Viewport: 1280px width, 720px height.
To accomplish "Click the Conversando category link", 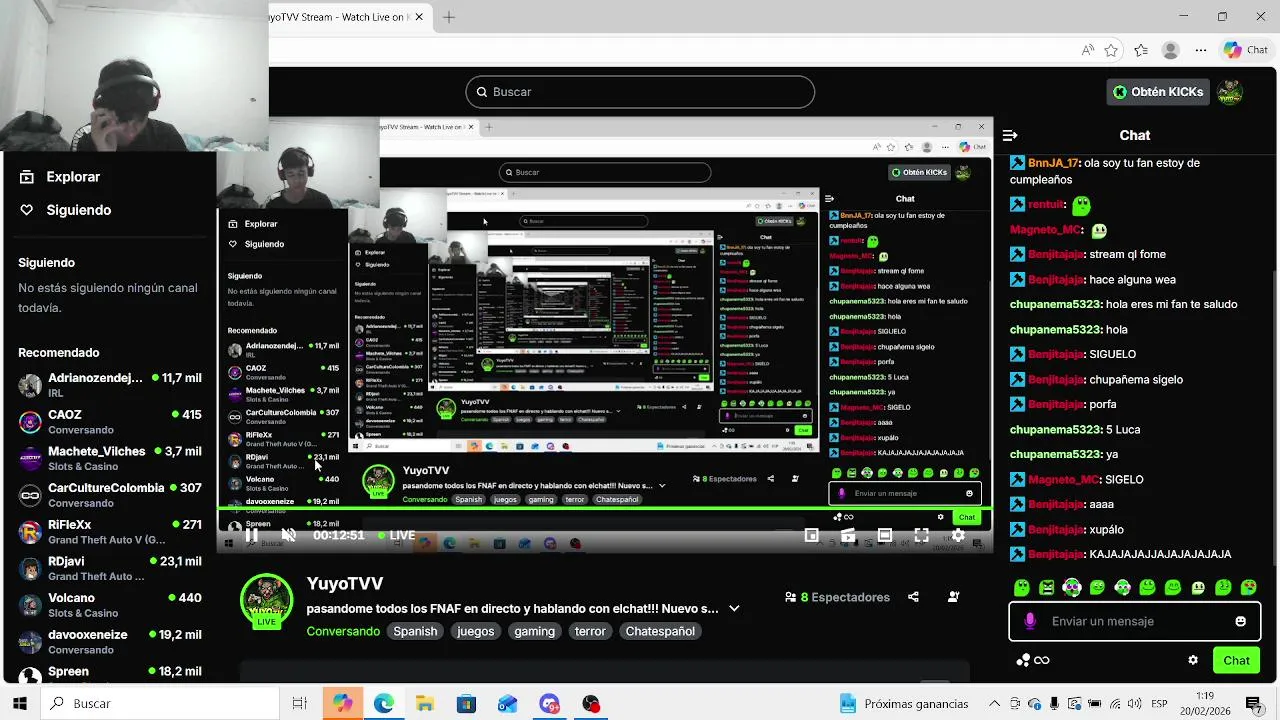I will click(x=343, y=631).
